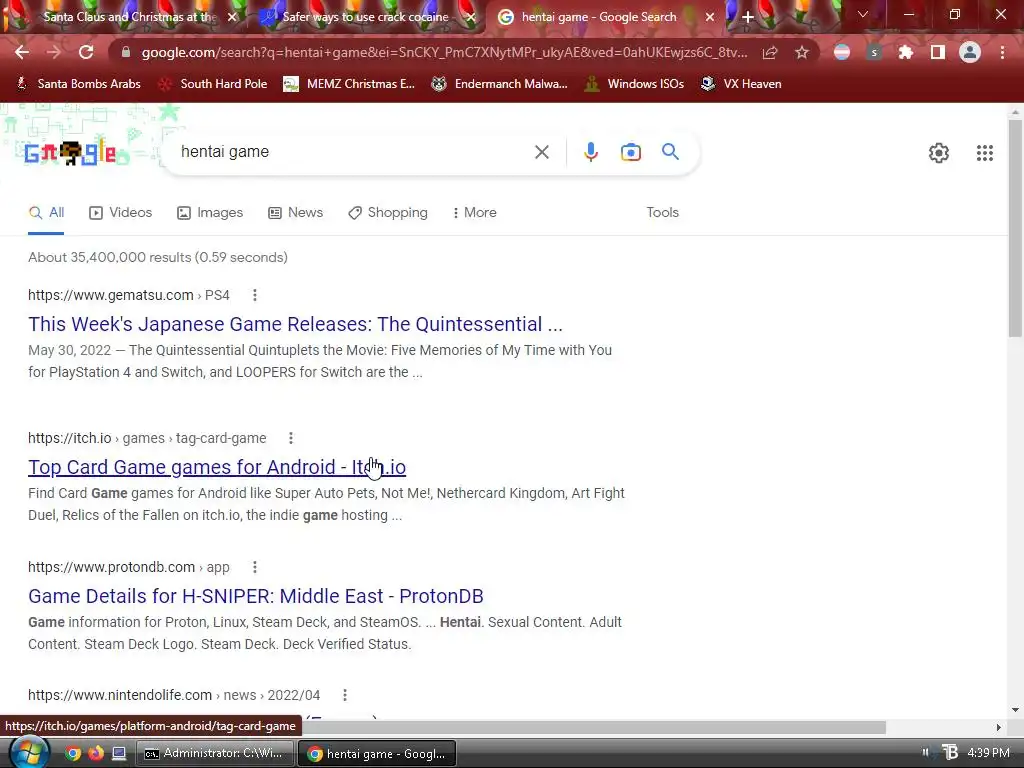Launch pinned Firefox in taskbar
The image size is (1024, 768).
(96, 754)
